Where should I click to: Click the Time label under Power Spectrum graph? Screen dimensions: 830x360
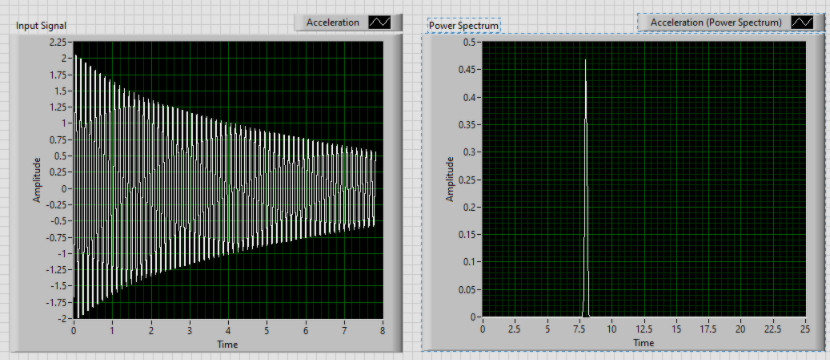(644, 343)
